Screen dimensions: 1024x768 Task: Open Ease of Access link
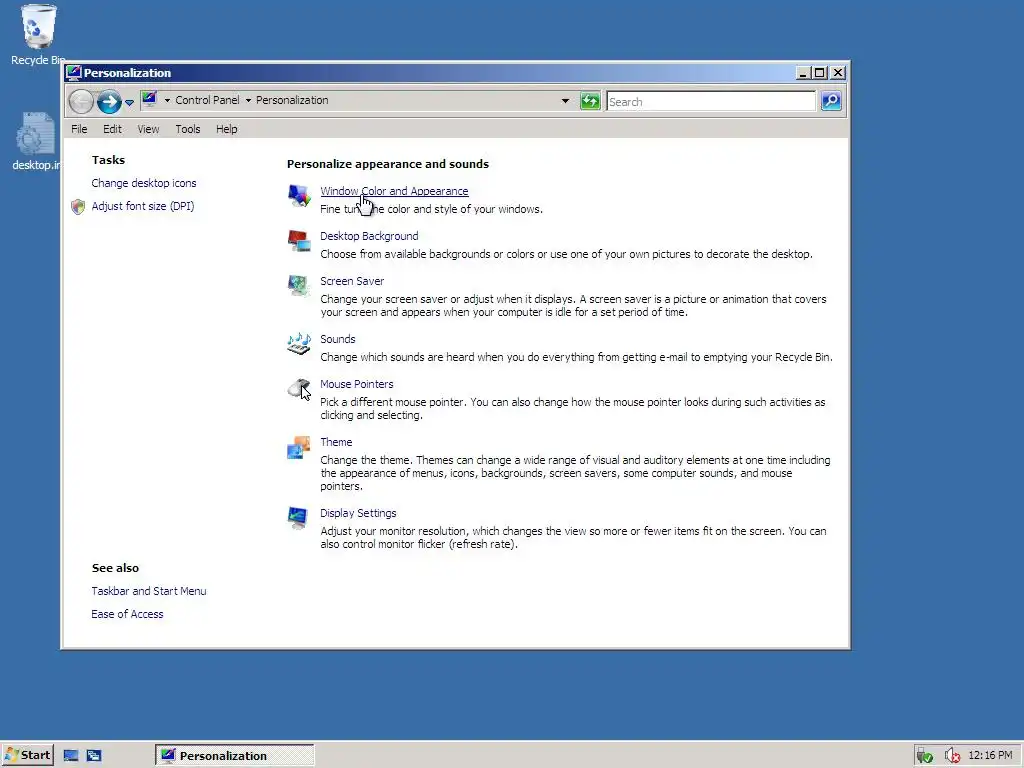click(x=127, y=615)
